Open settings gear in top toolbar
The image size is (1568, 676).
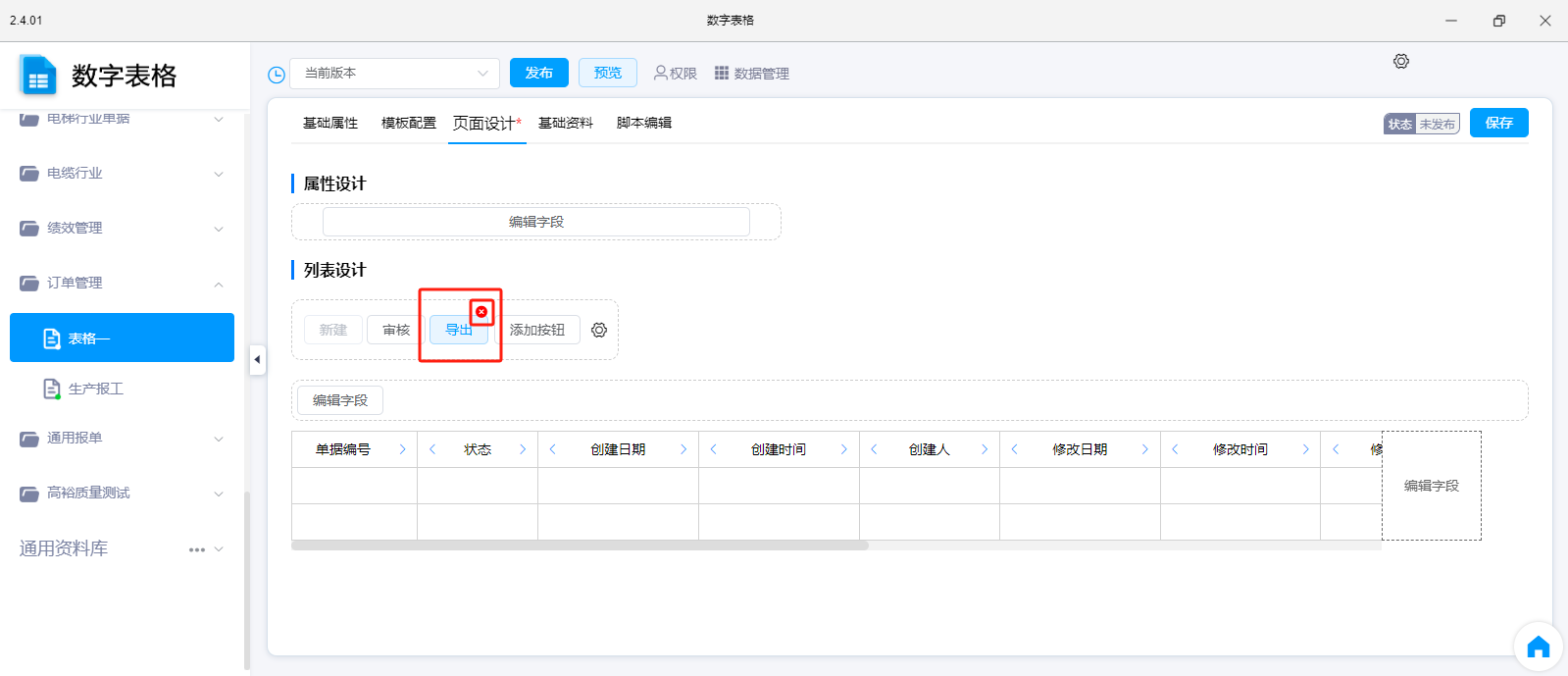pyautogui.click(x=1401, y=61)
